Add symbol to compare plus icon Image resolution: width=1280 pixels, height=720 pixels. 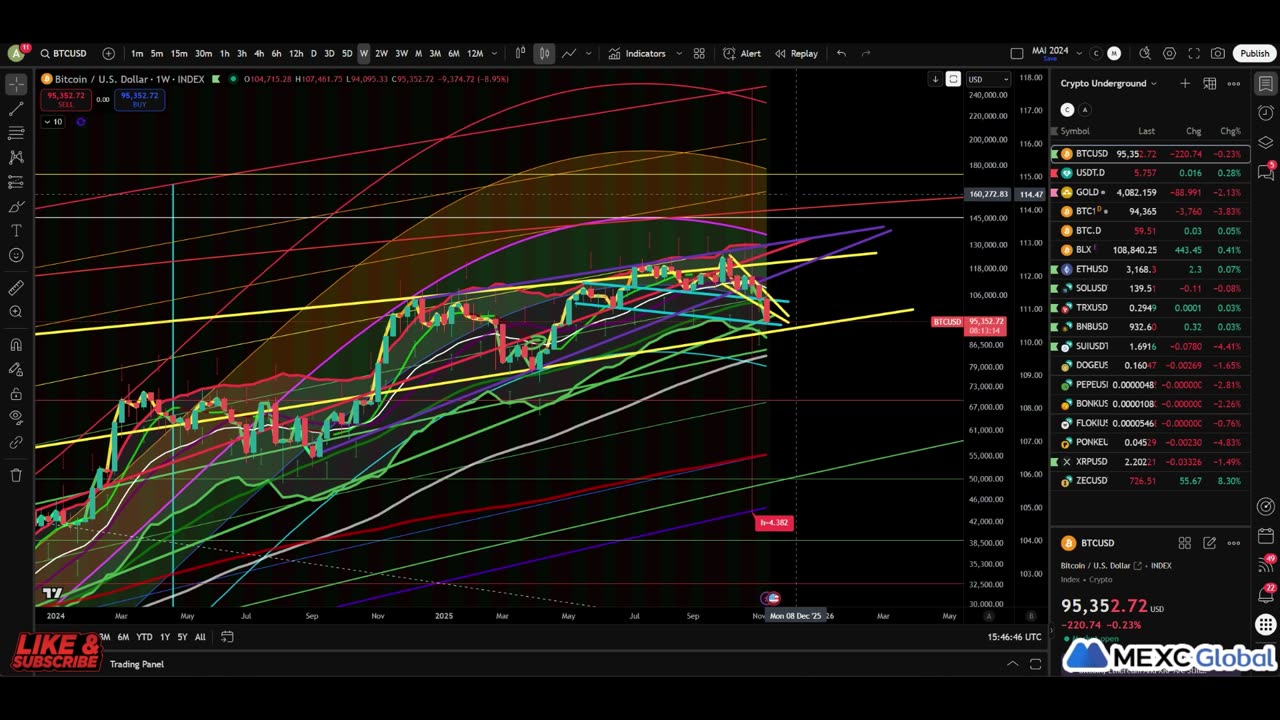(108, 53)
